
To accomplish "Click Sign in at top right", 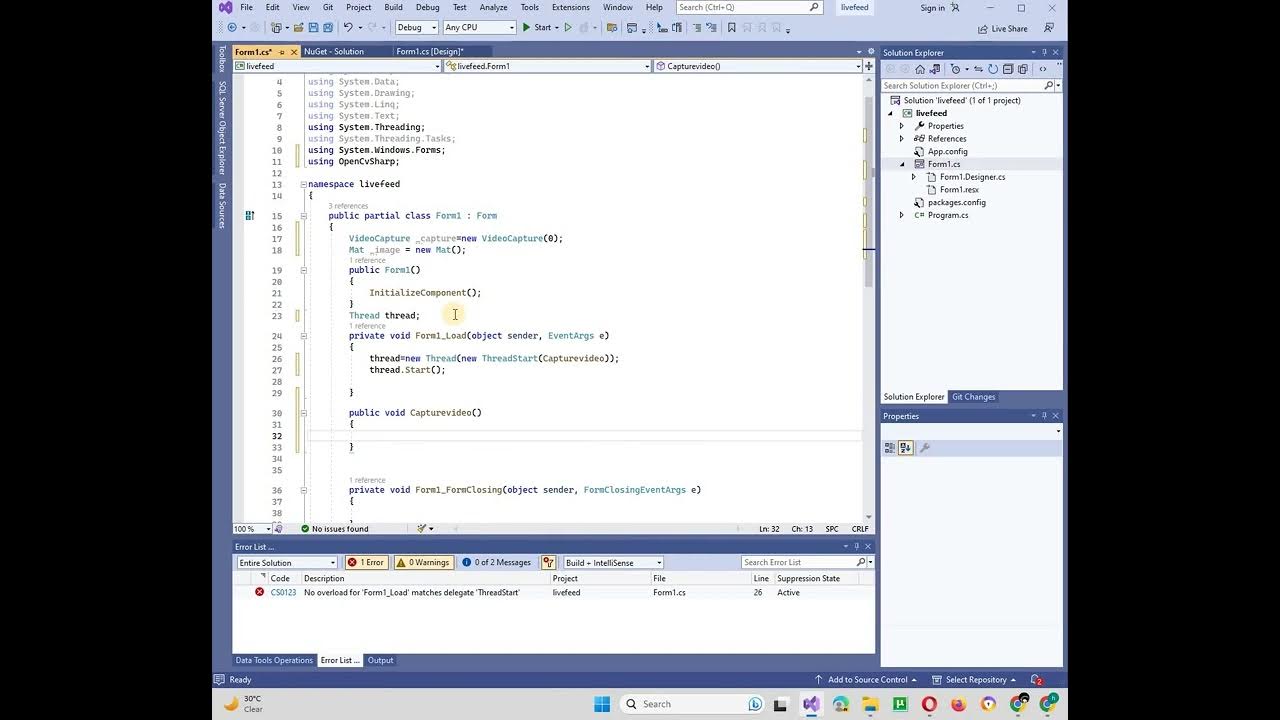I will [932, 8].
